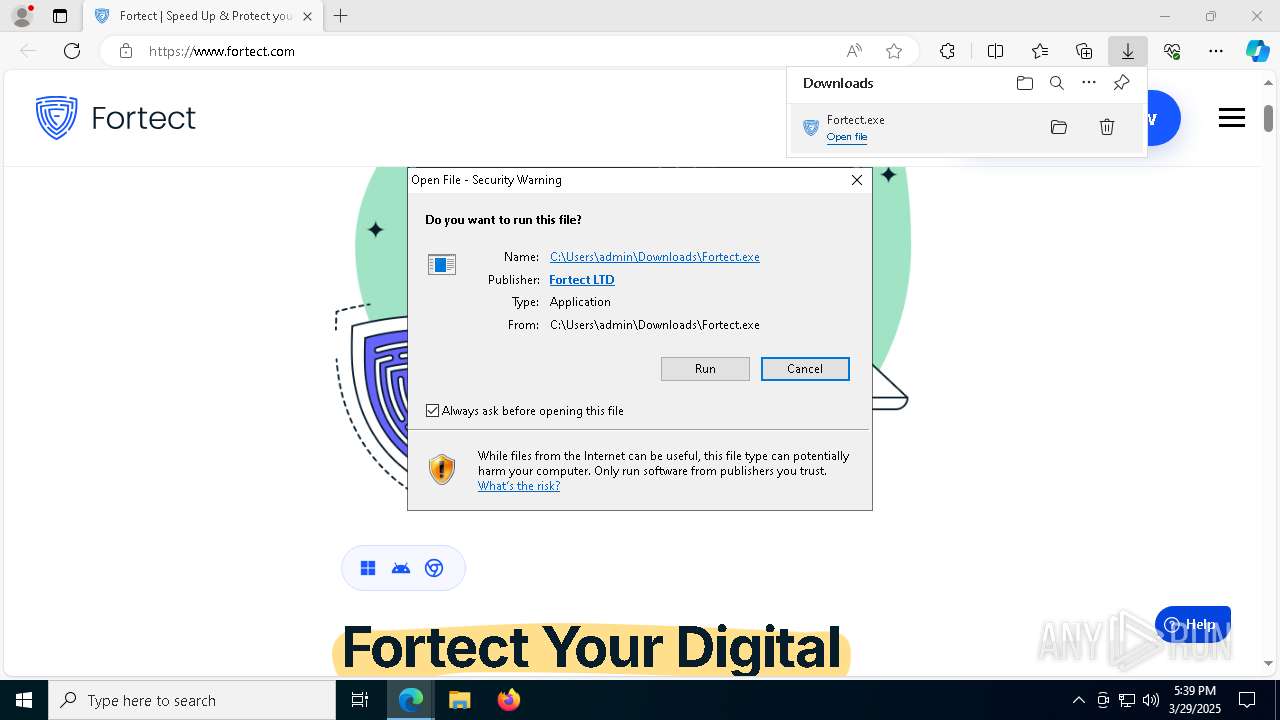Open notification center
Screen dimensions: 1280x720
point(1247,700)
